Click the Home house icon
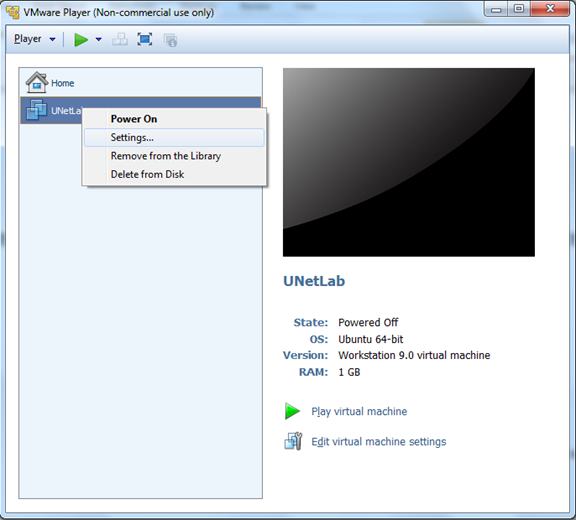576x520 pixels. (x=36, y=83)
